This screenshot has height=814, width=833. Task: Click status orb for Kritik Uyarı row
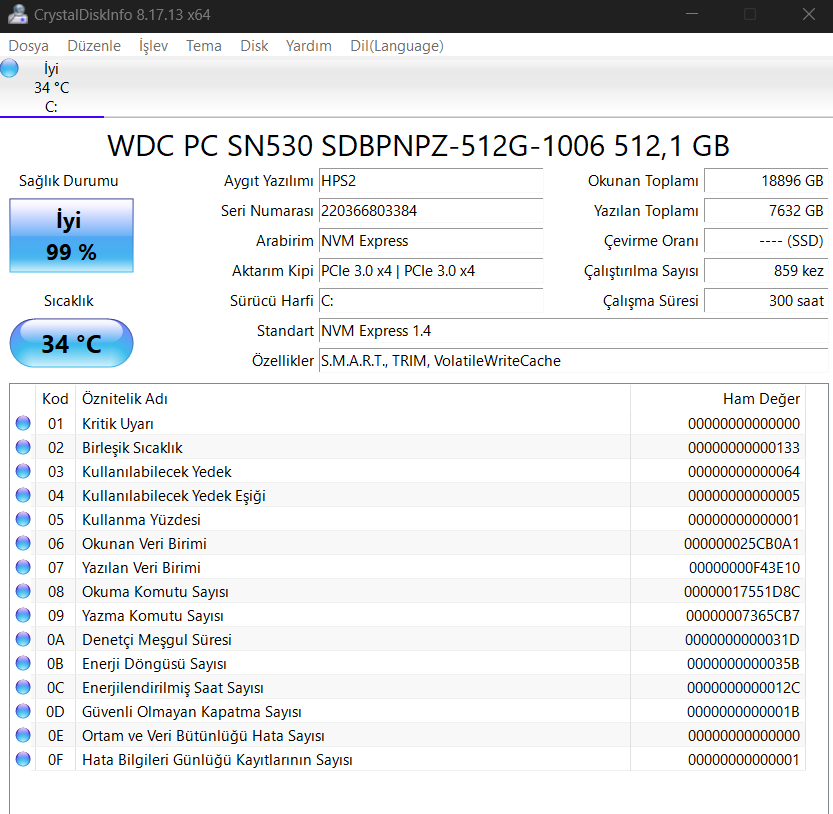click(x=23, y=423)
